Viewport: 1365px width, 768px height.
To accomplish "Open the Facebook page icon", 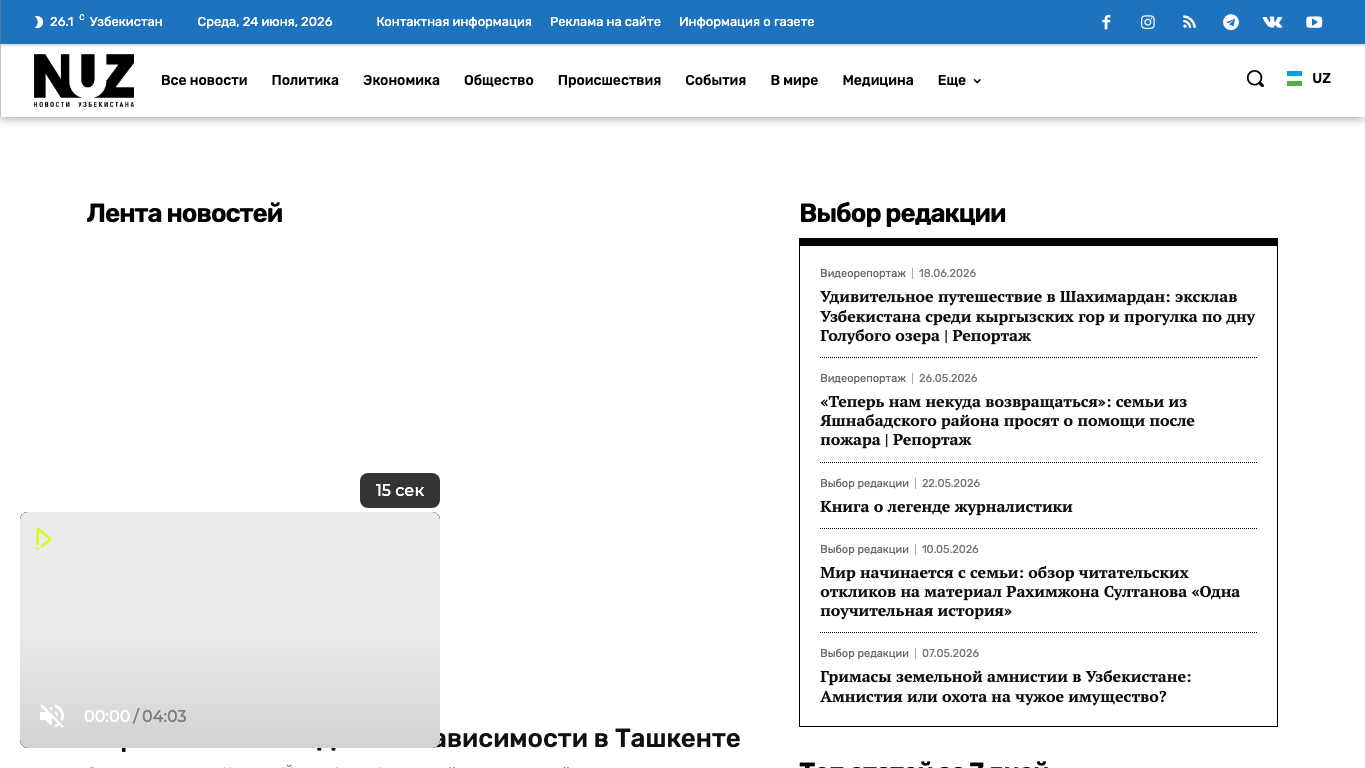I will (x=1106, y=22).
